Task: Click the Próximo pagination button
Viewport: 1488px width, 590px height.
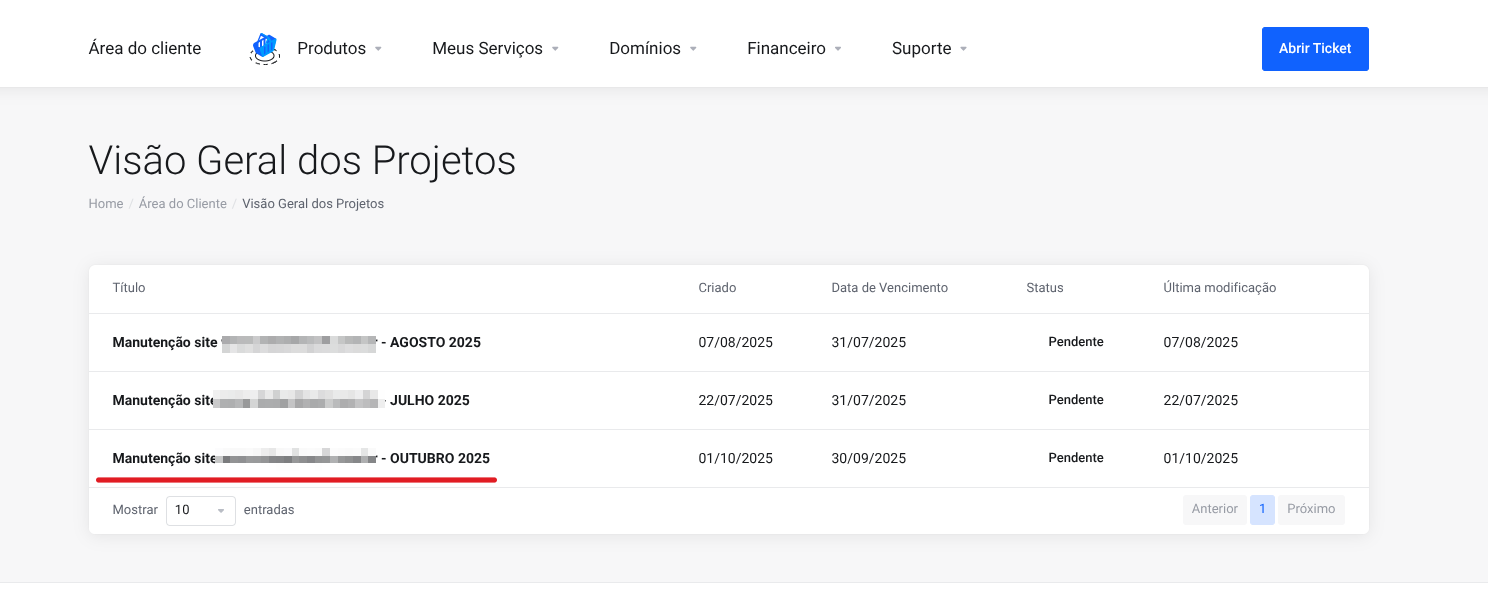Action: click(x=1310, y=509)
